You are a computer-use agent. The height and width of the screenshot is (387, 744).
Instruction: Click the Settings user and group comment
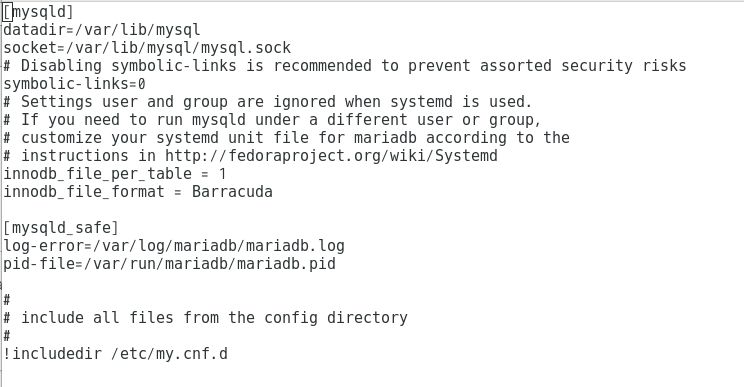point(268,102)
